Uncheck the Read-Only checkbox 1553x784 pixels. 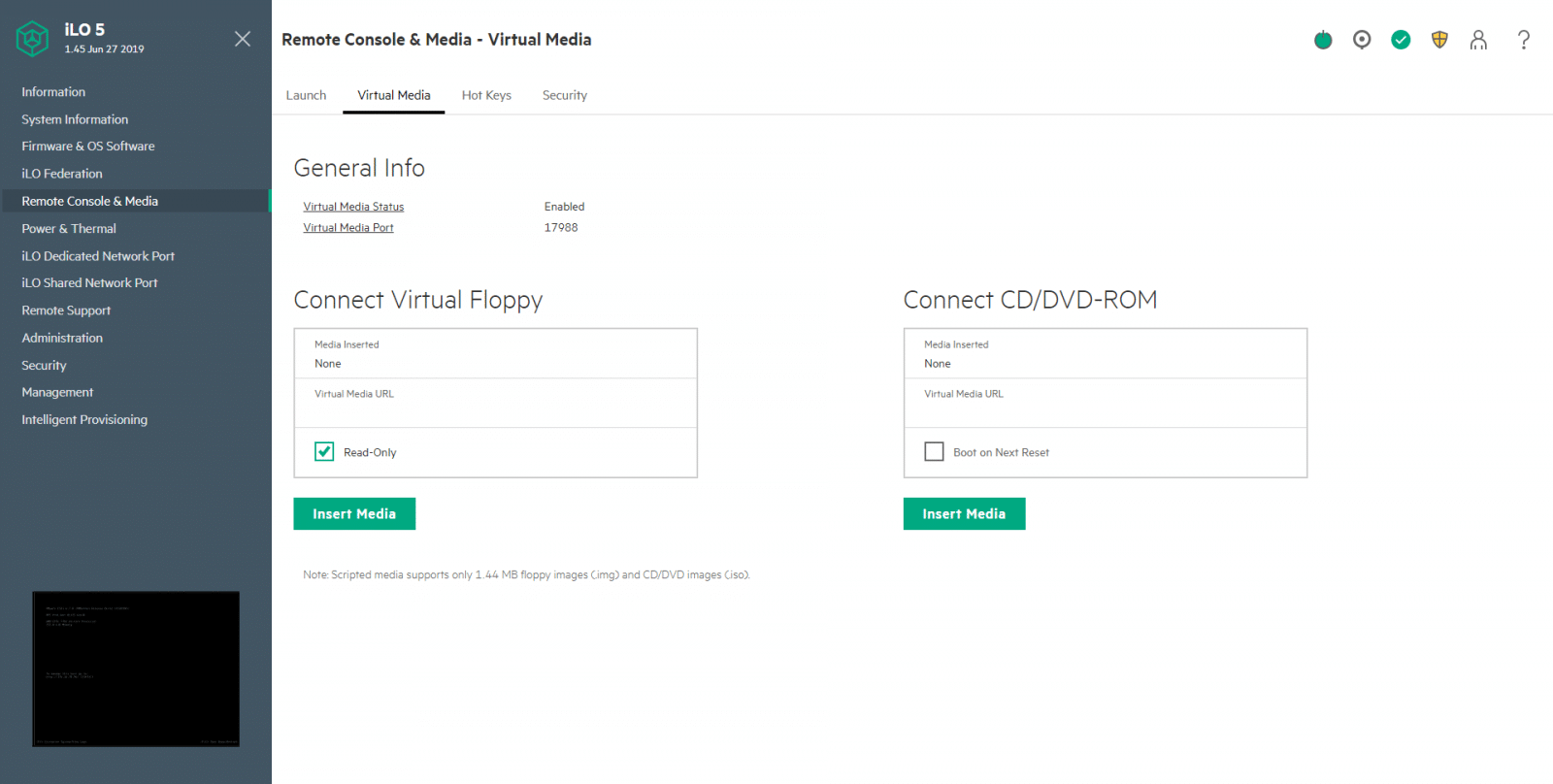pos(324,451)
